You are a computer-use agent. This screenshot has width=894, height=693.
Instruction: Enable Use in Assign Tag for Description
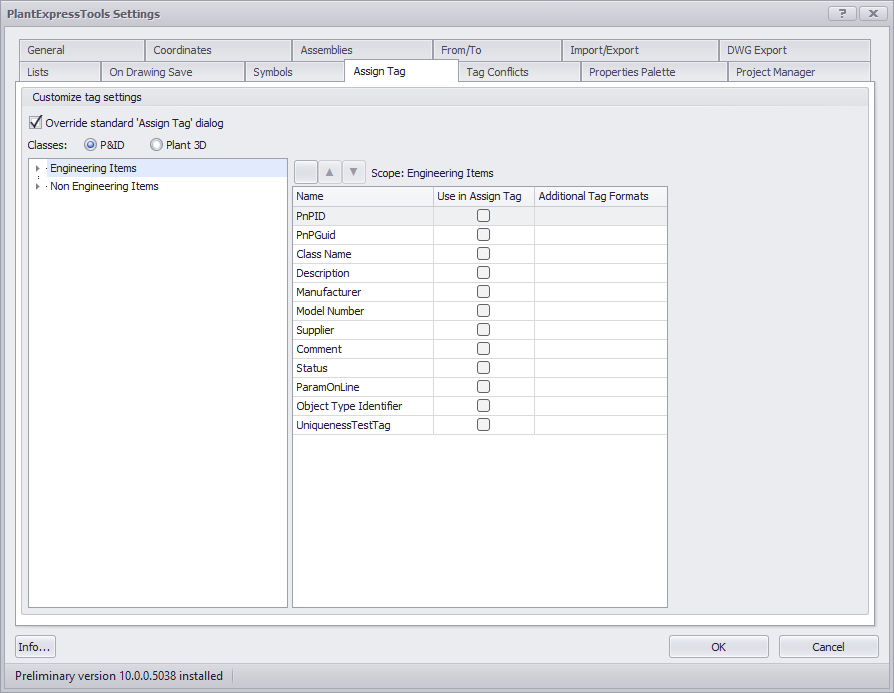[x=483, y=273]
